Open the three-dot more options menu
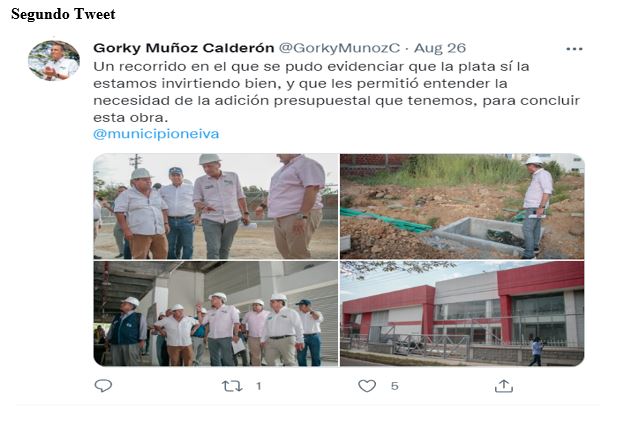Image resolution: width=634 pixels, height=438 pixels. [x=574, y=49]
